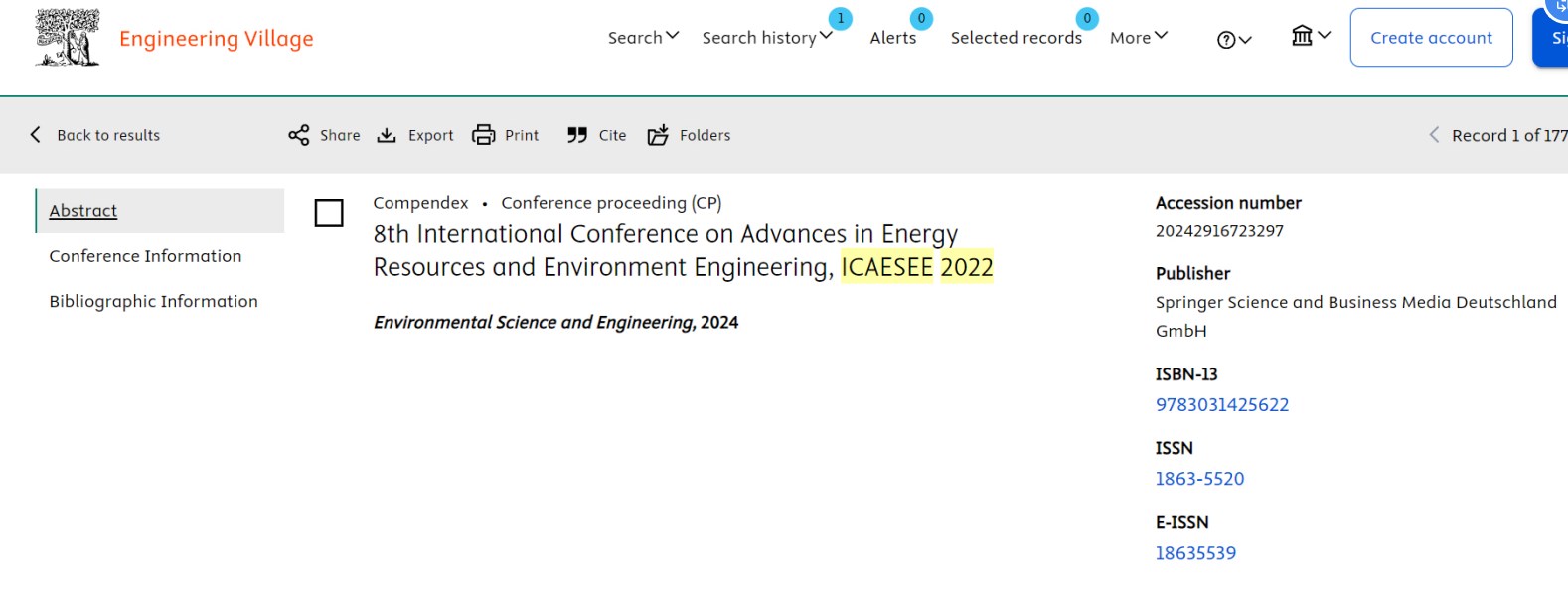Open the Engineering Village home link
This screenshot has height=589, width=1568.
(x=217, y=39)
